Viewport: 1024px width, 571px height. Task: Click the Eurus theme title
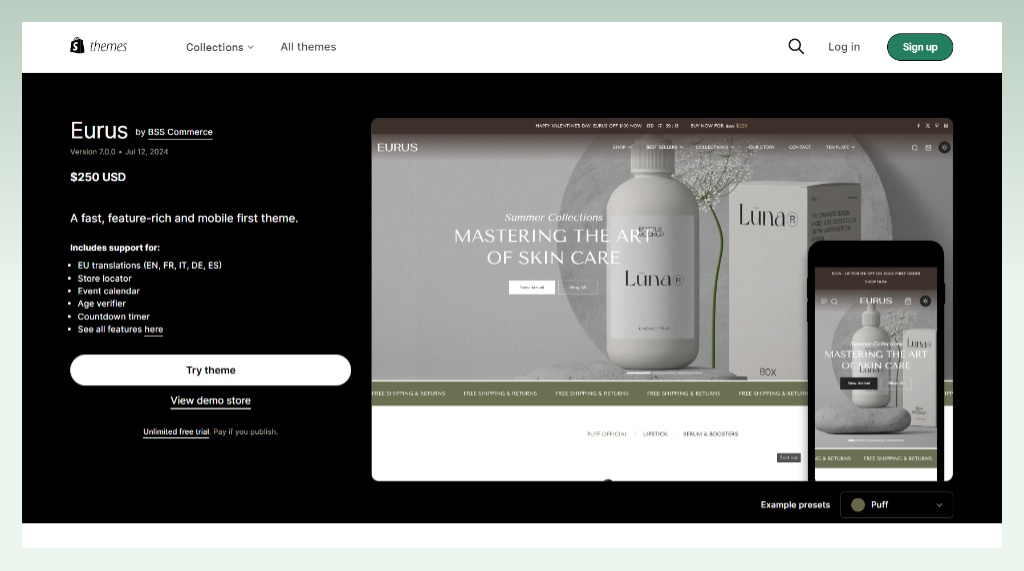[99, 131]
